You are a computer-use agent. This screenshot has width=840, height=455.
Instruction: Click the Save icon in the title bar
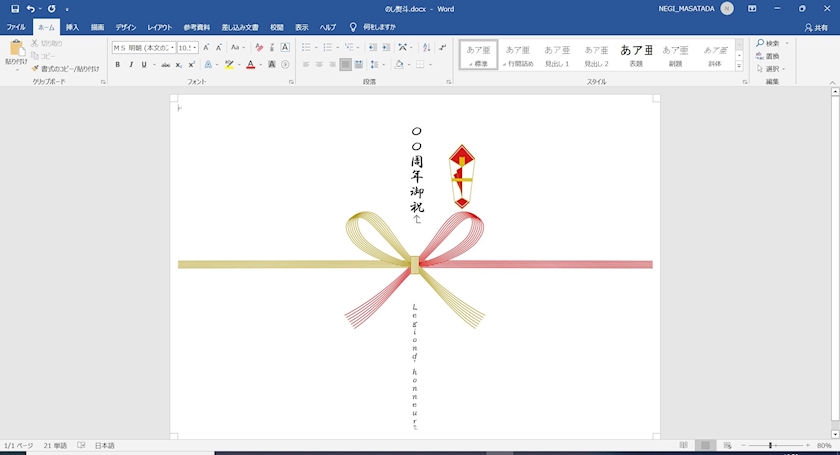(14, 8)
